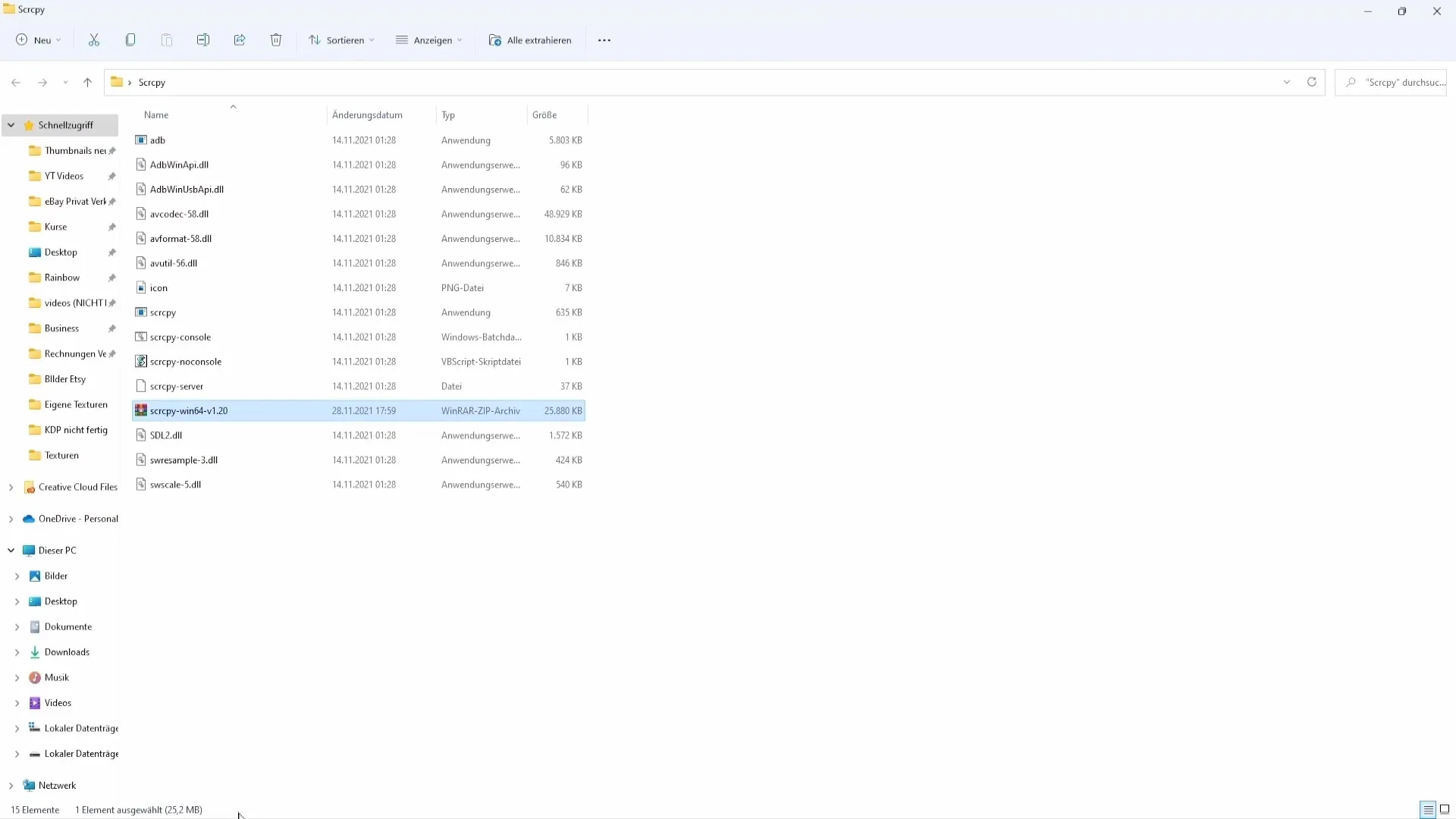Screen dimensions: 1456x819
Task: Switch to large thumbnails view icon in status bar
Action: [x=1445, y=810]
